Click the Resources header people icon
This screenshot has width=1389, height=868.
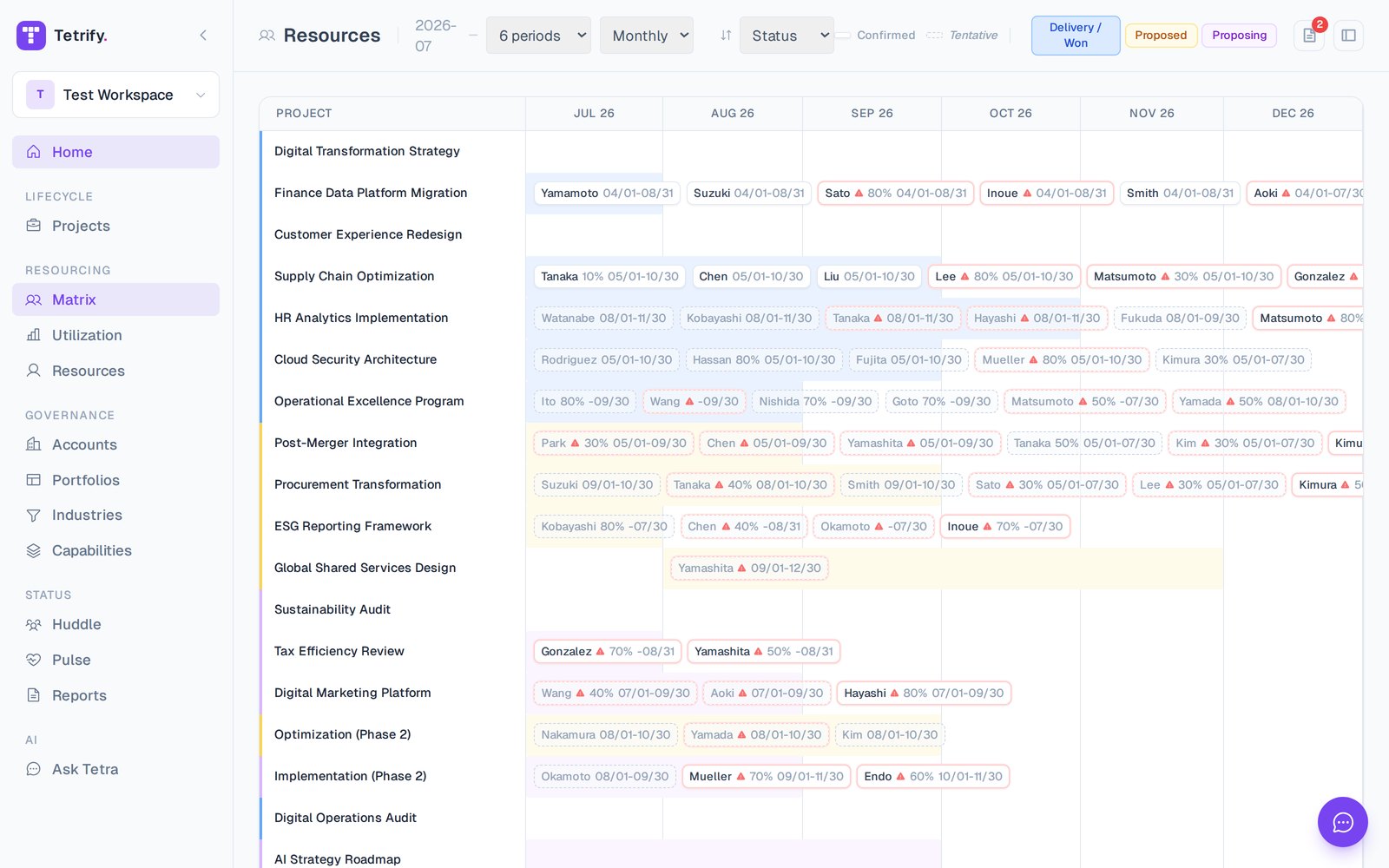pos(267,36)
